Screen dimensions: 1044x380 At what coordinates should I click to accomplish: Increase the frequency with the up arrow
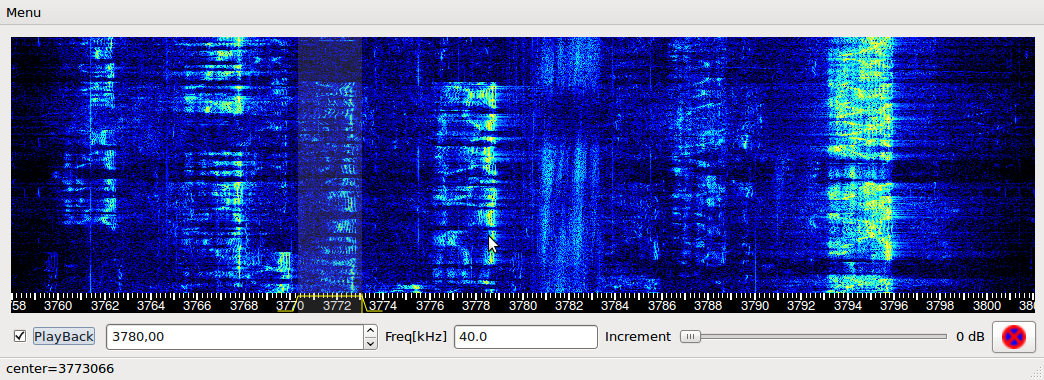(371, 331)
